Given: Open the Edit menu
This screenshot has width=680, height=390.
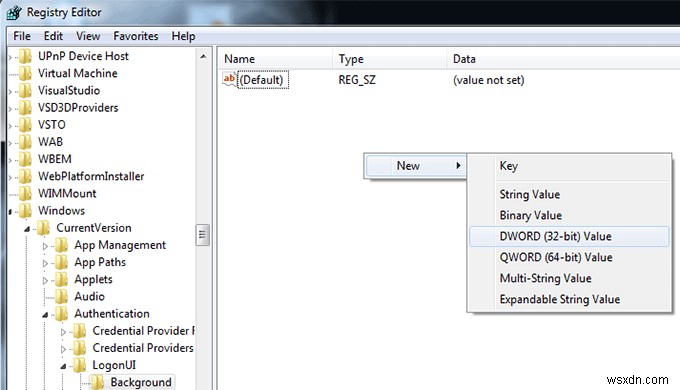Looking at the screenshot, I should tap(53, 36).
